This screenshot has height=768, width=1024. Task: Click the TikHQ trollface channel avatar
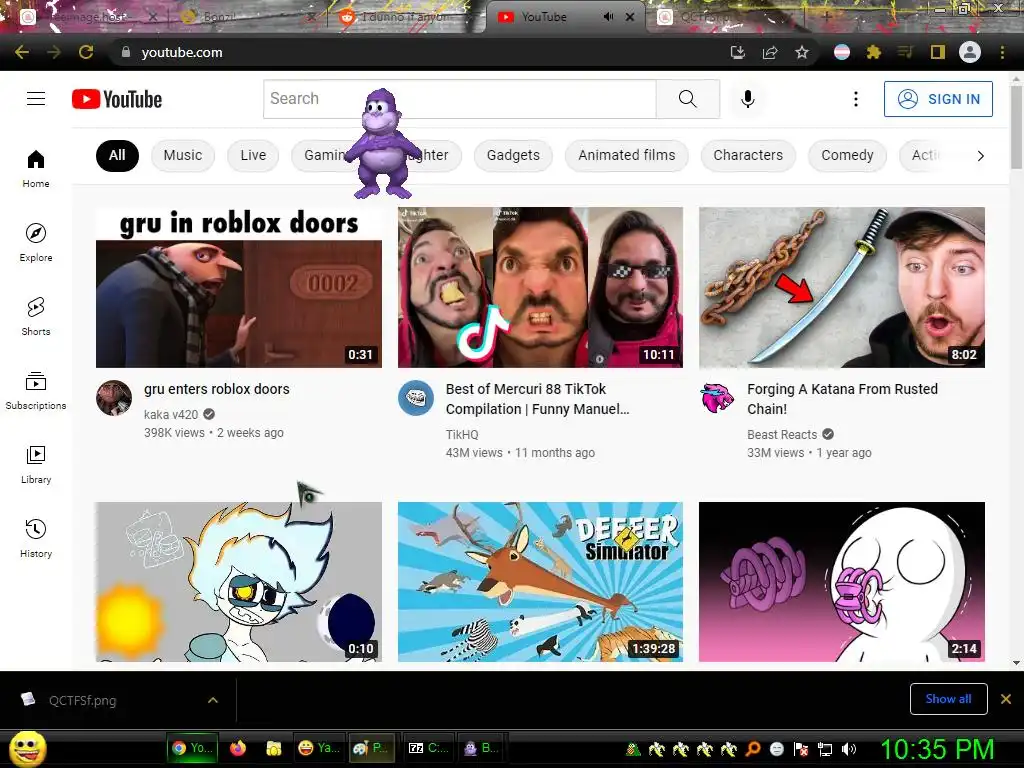[416, 398]
